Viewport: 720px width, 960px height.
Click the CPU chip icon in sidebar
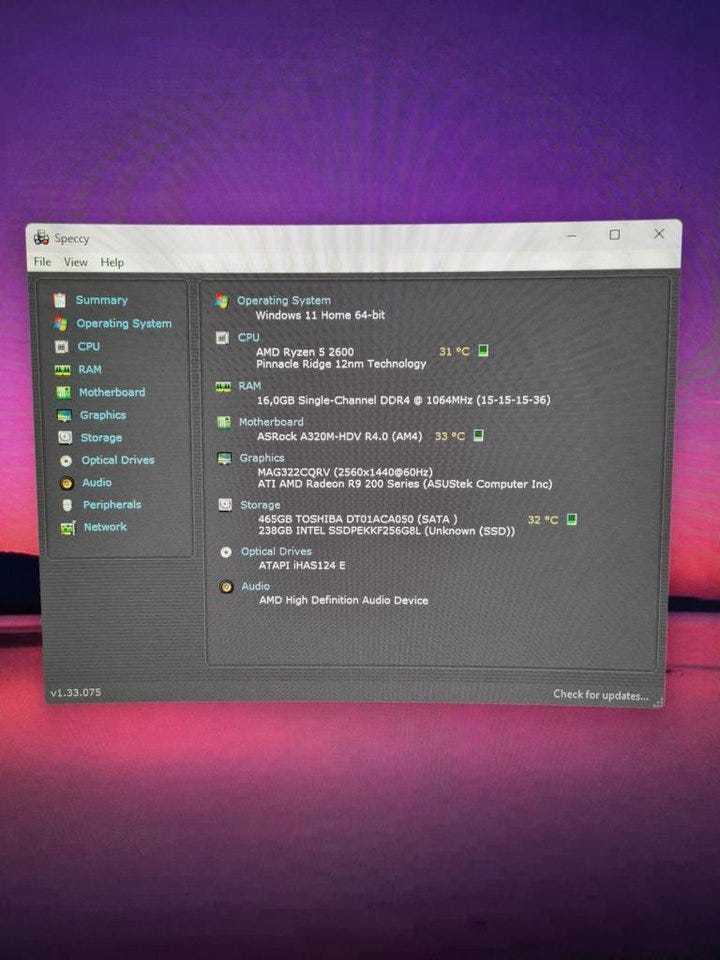61,347
